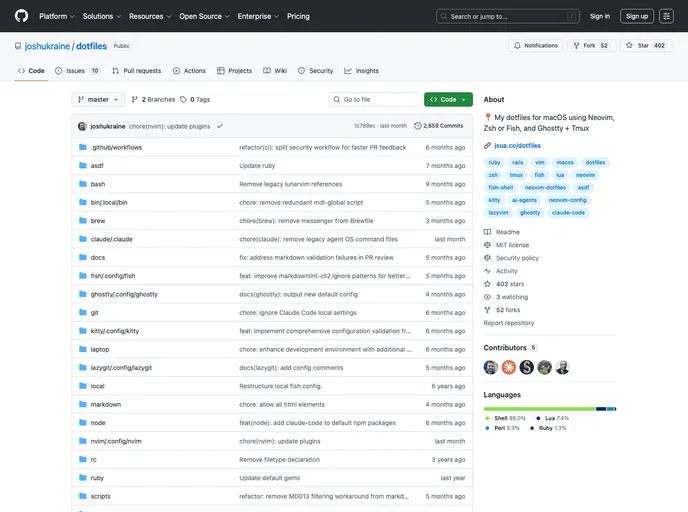
Task: Click the Notifications bell icon
Action: pos(517,46)
